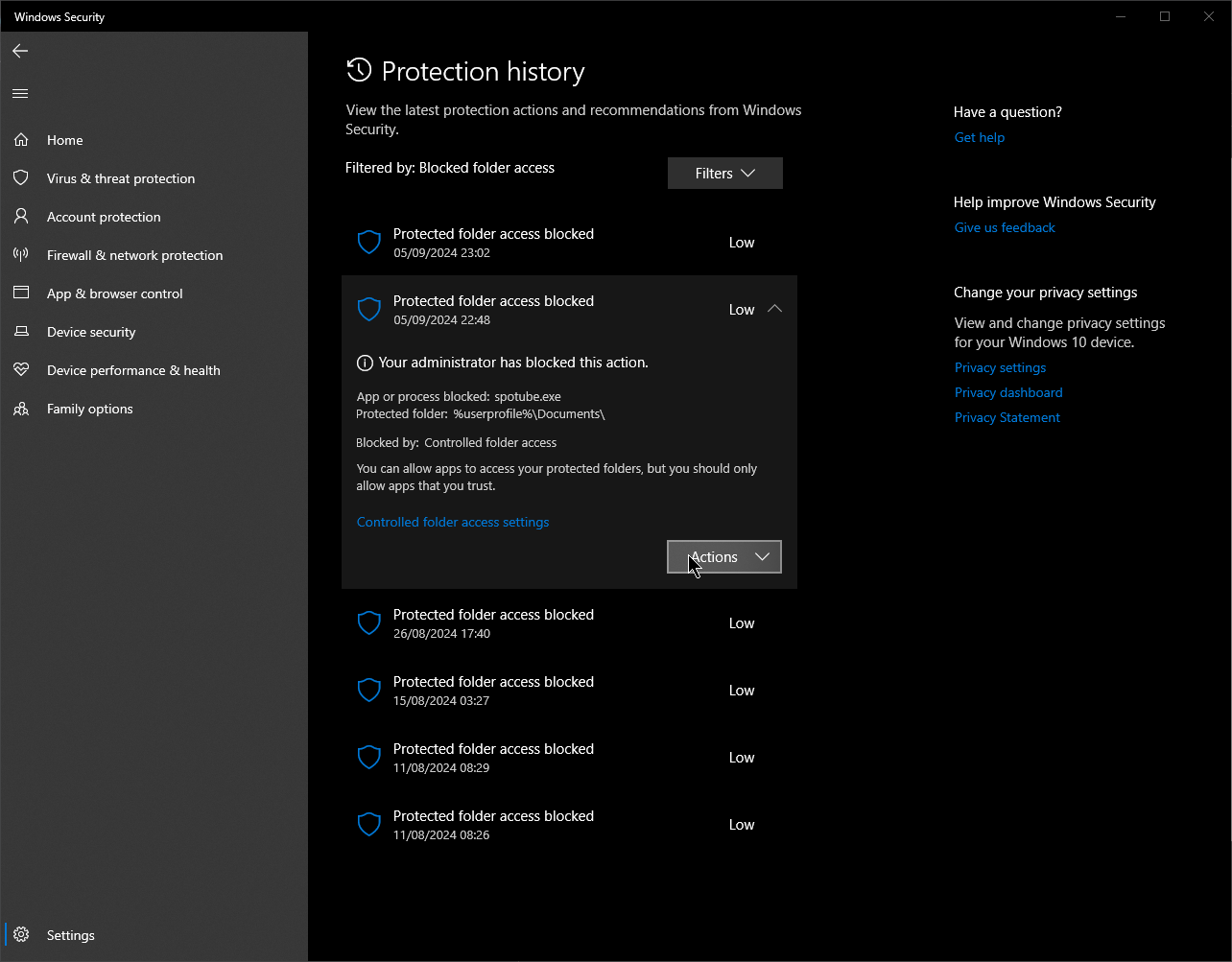Image resolution: width=1232 pixels, height=962 pixels.
Task: Click Give us feedback link
Action: [x=1005, y=227]
